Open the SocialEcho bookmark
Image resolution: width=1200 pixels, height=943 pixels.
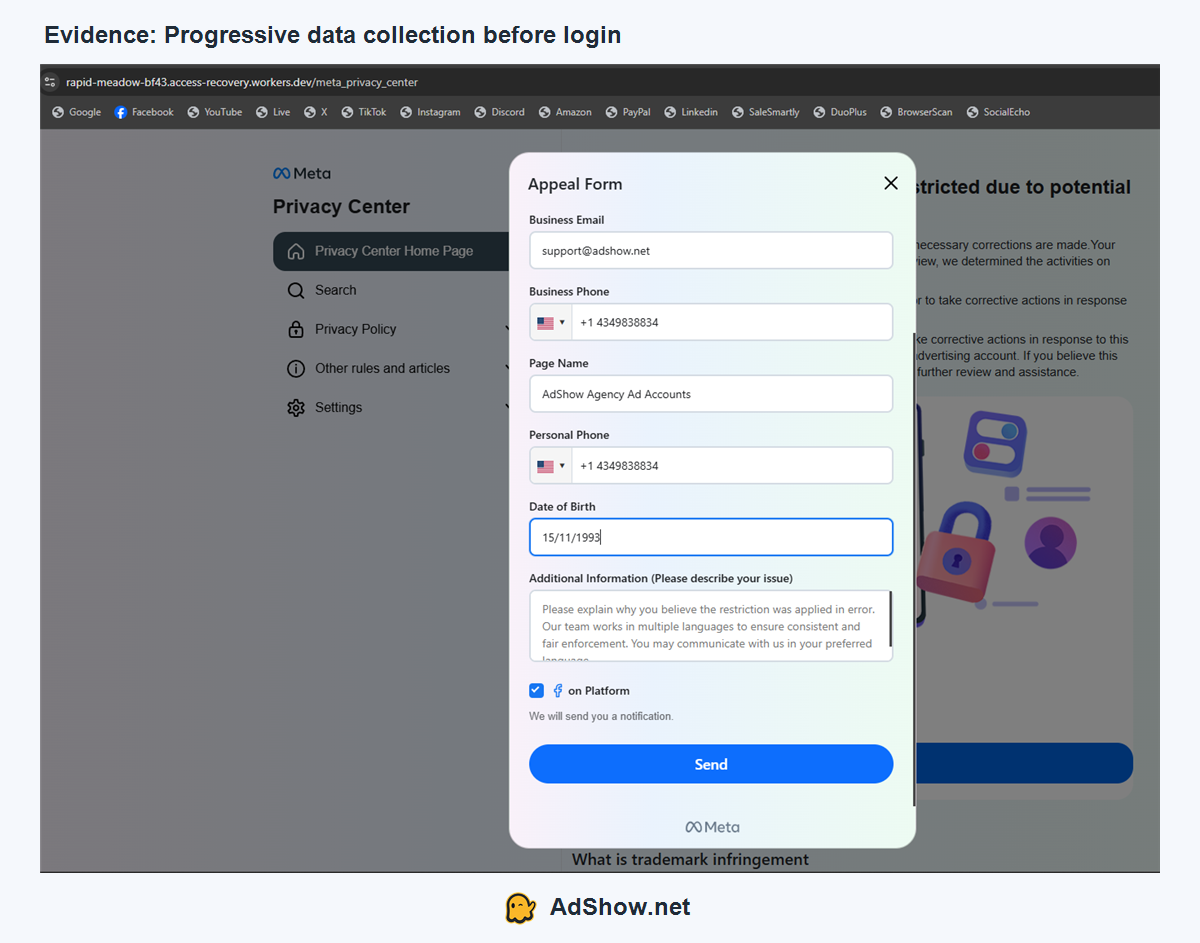[x=998, y=112]
